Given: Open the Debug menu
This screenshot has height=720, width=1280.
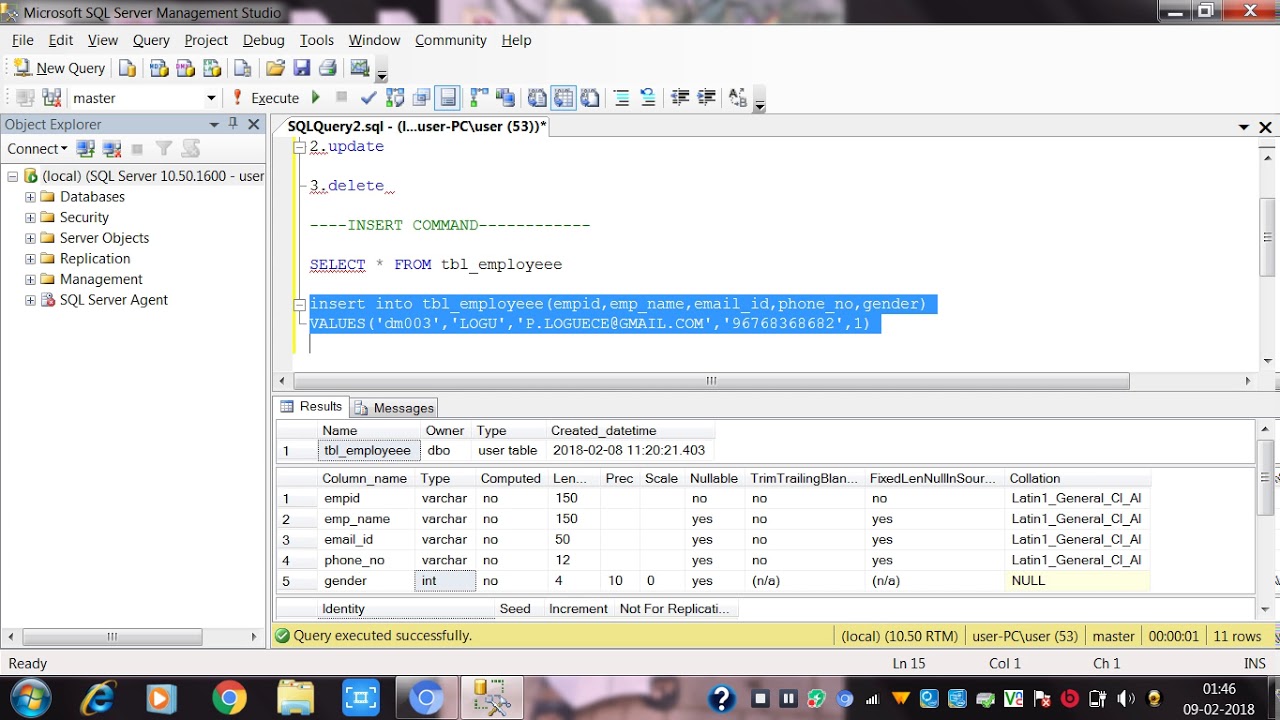Looking at the screenshot, I should coord(264,40).
